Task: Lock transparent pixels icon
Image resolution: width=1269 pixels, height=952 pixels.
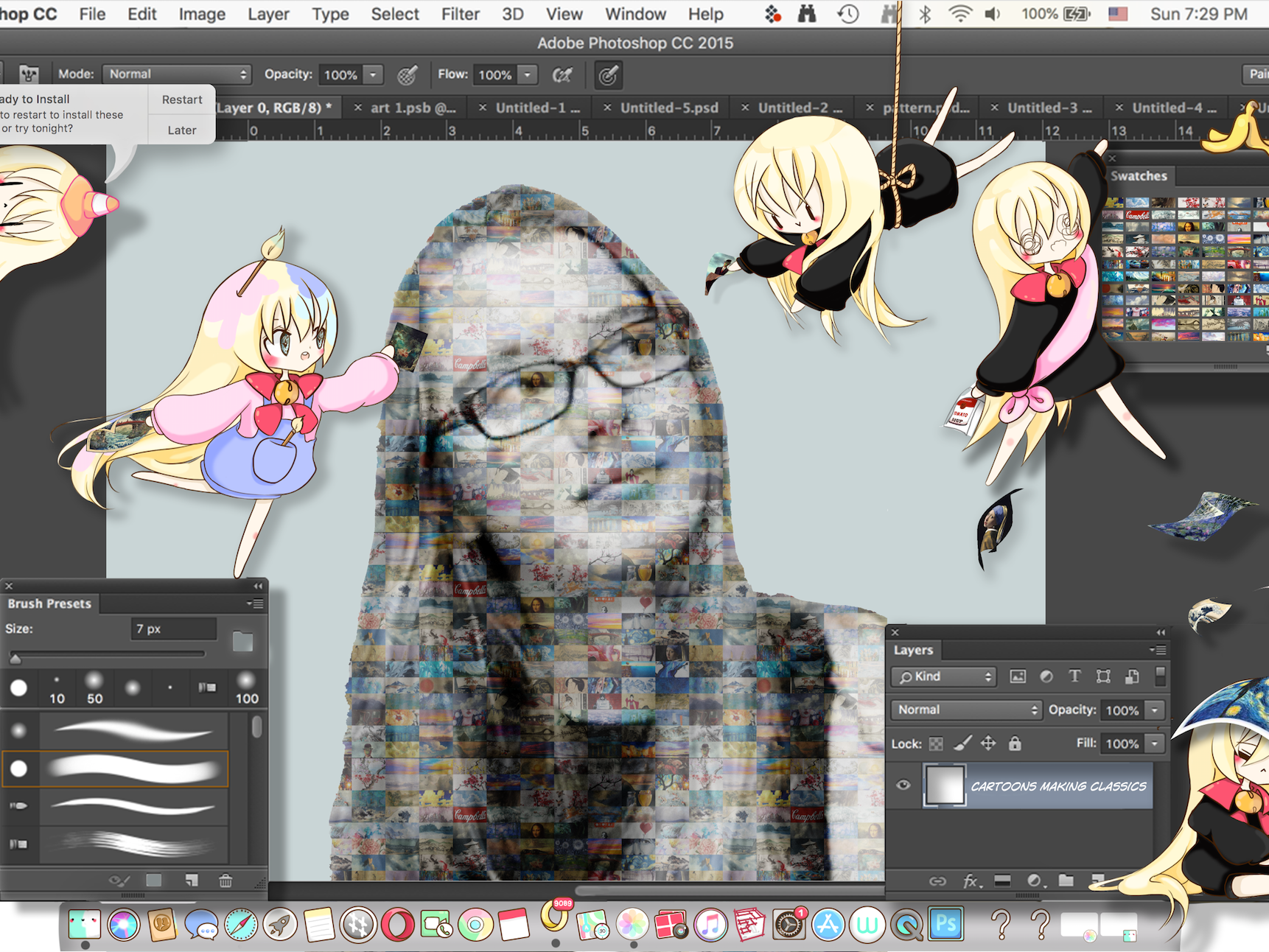Action: [936, 743]
